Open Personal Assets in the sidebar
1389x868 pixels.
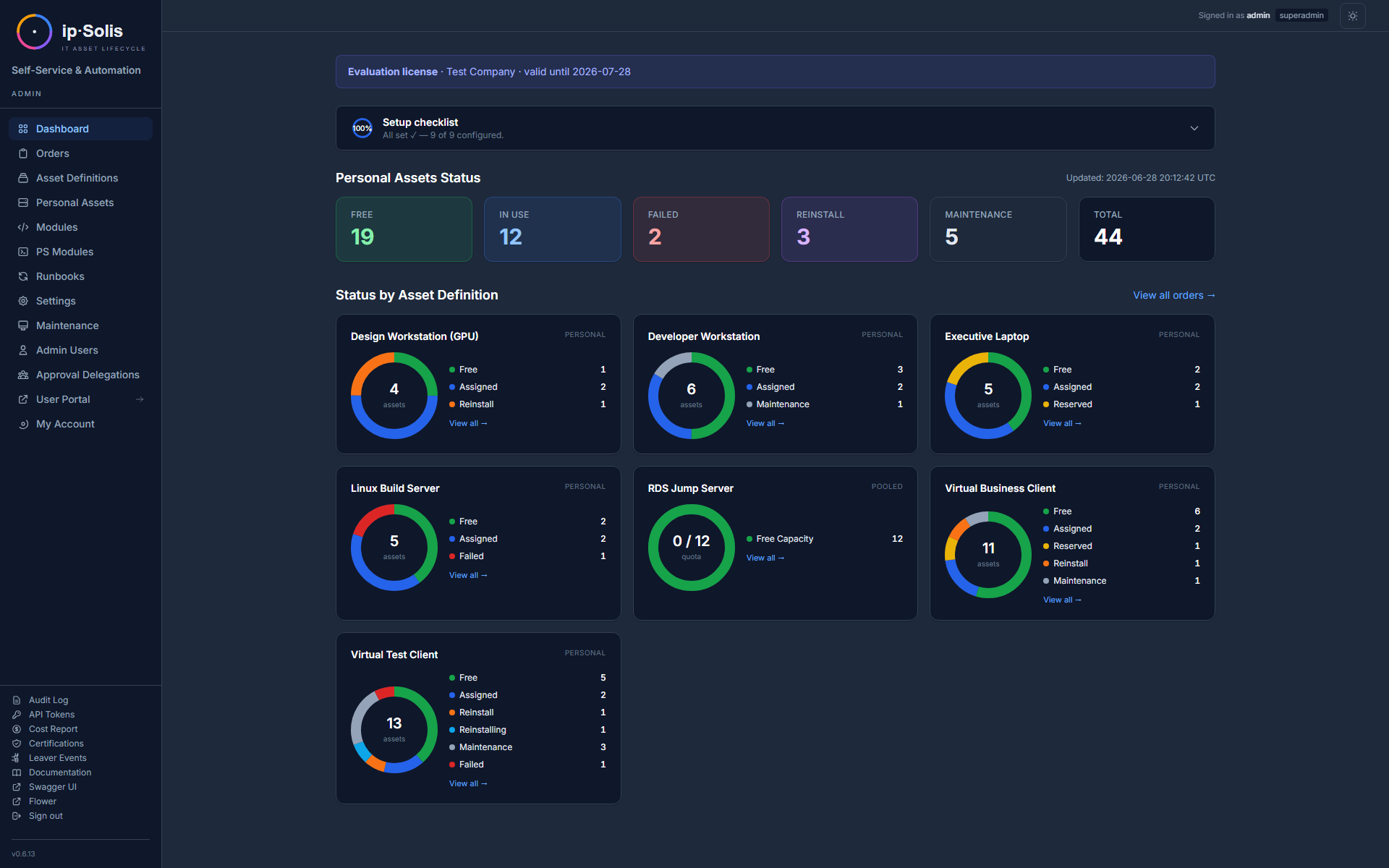(x=80, y=203)
